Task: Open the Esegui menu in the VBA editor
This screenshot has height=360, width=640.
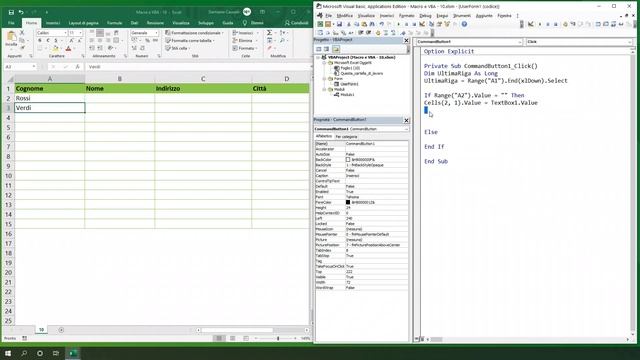Action: 442,16
